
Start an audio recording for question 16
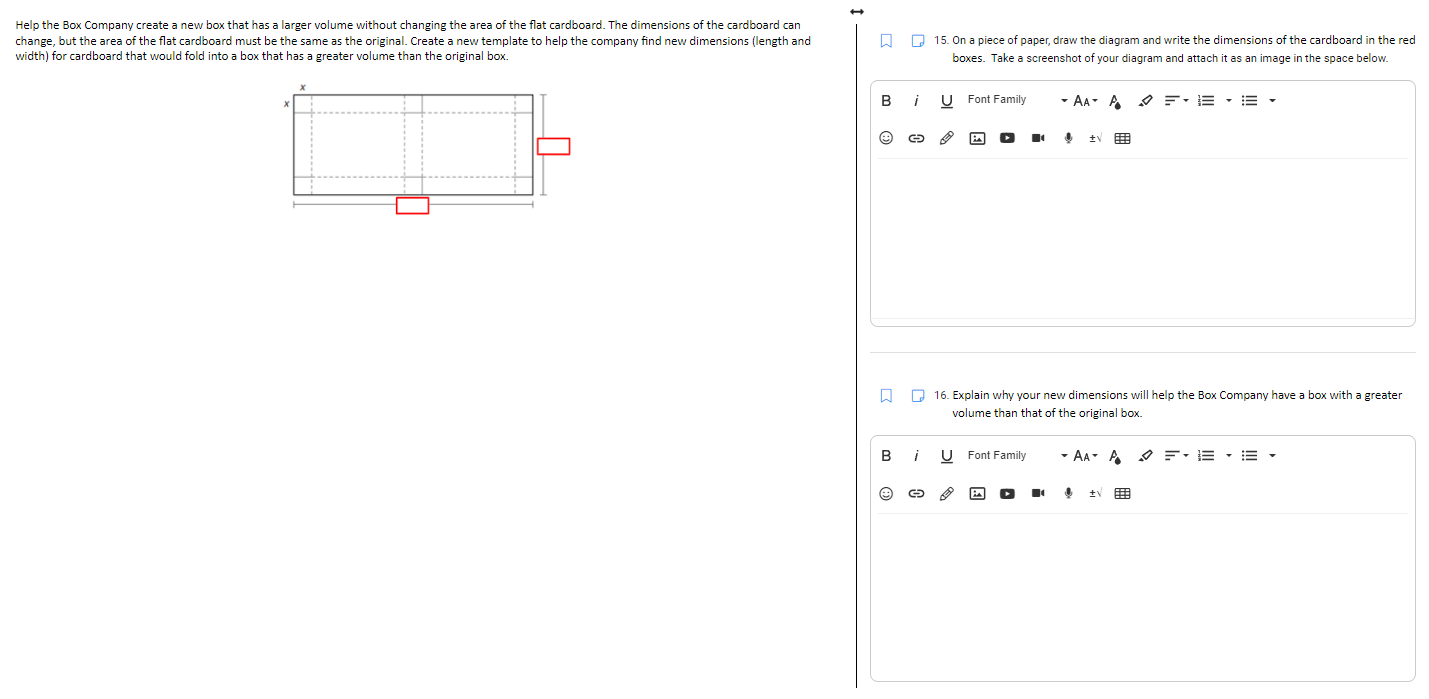click(x=1068, y=493)
